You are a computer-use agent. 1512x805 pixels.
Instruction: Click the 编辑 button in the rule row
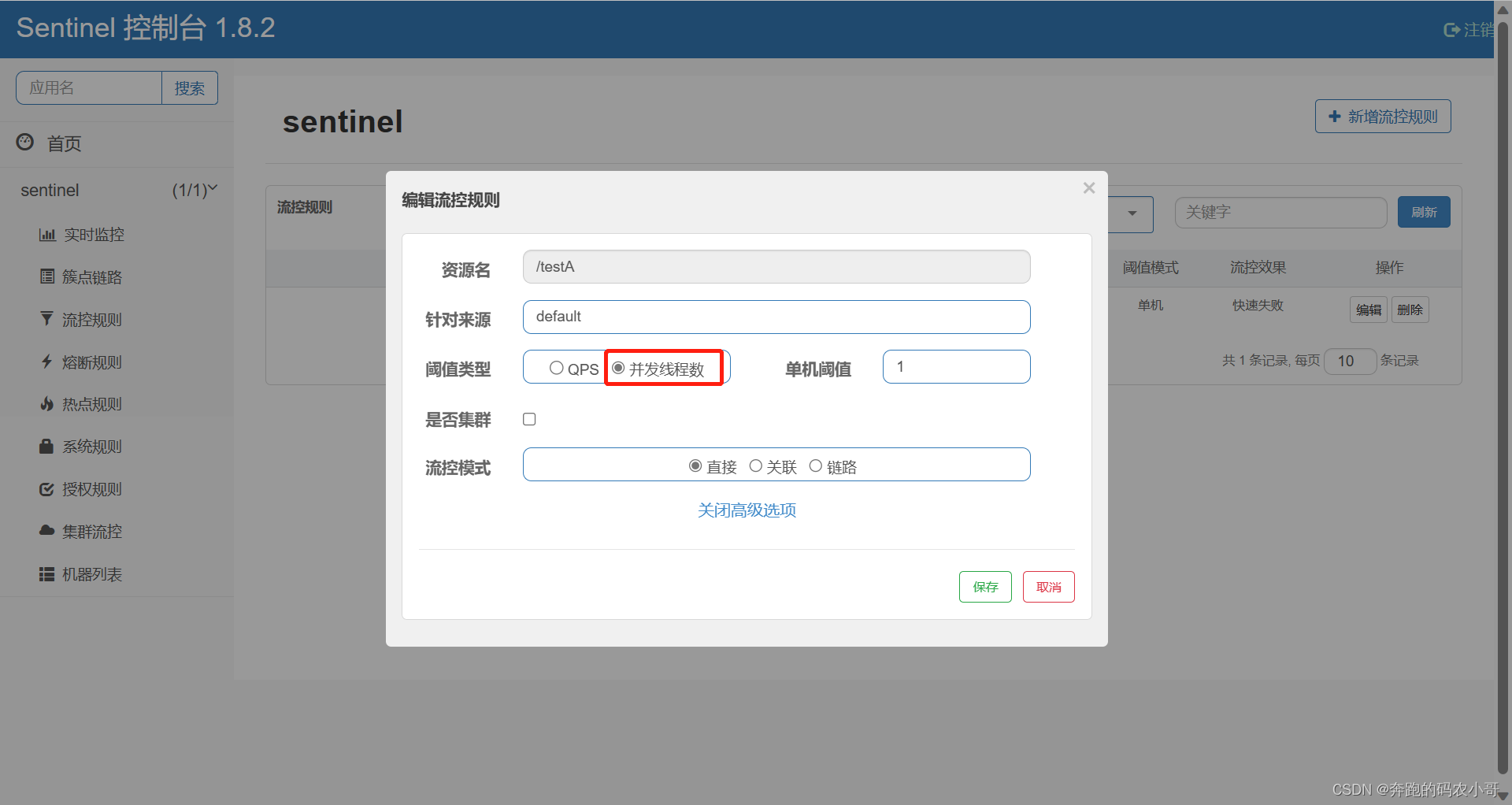pos(1369,310)
